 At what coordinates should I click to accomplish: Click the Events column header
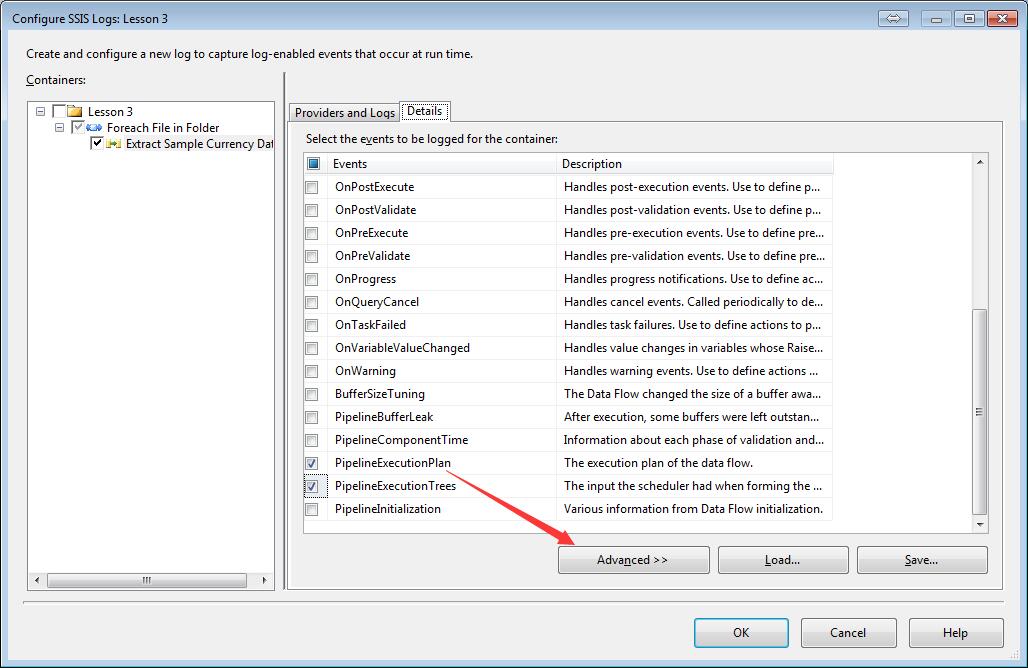coord(441,164)
